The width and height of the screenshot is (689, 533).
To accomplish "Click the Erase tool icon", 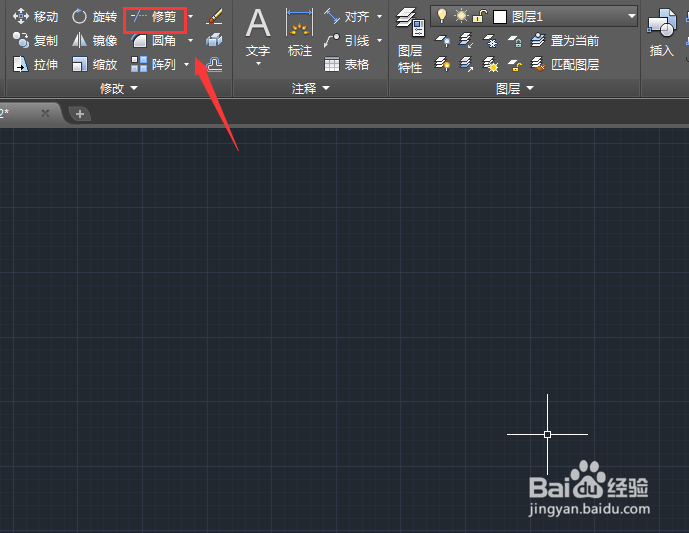I will point(214,17).
